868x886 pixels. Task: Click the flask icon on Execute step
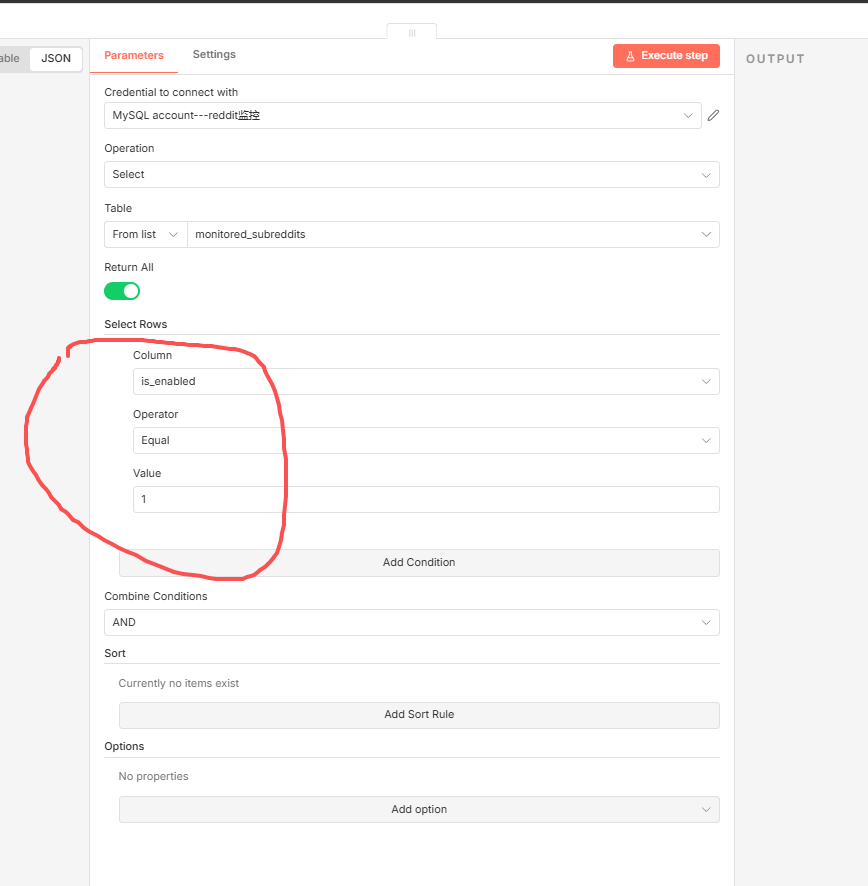(x=630, y=56)
